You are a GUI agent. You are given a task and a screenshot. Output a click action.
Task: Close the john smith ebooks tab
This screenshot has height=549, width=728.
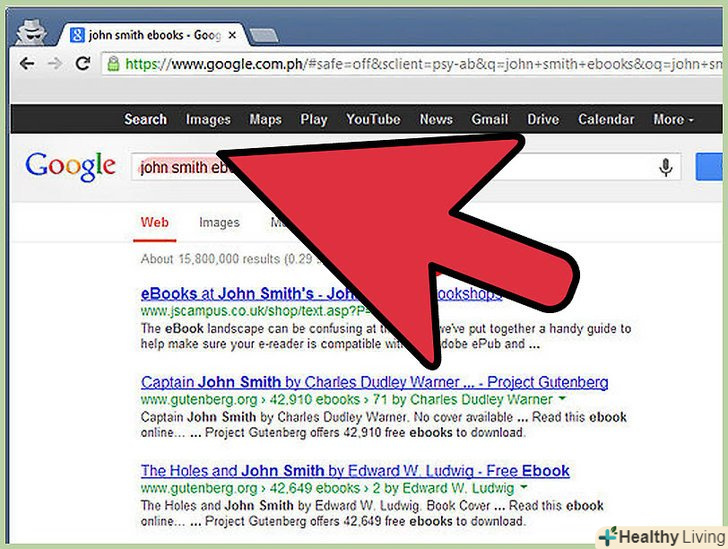click(232, 35)
